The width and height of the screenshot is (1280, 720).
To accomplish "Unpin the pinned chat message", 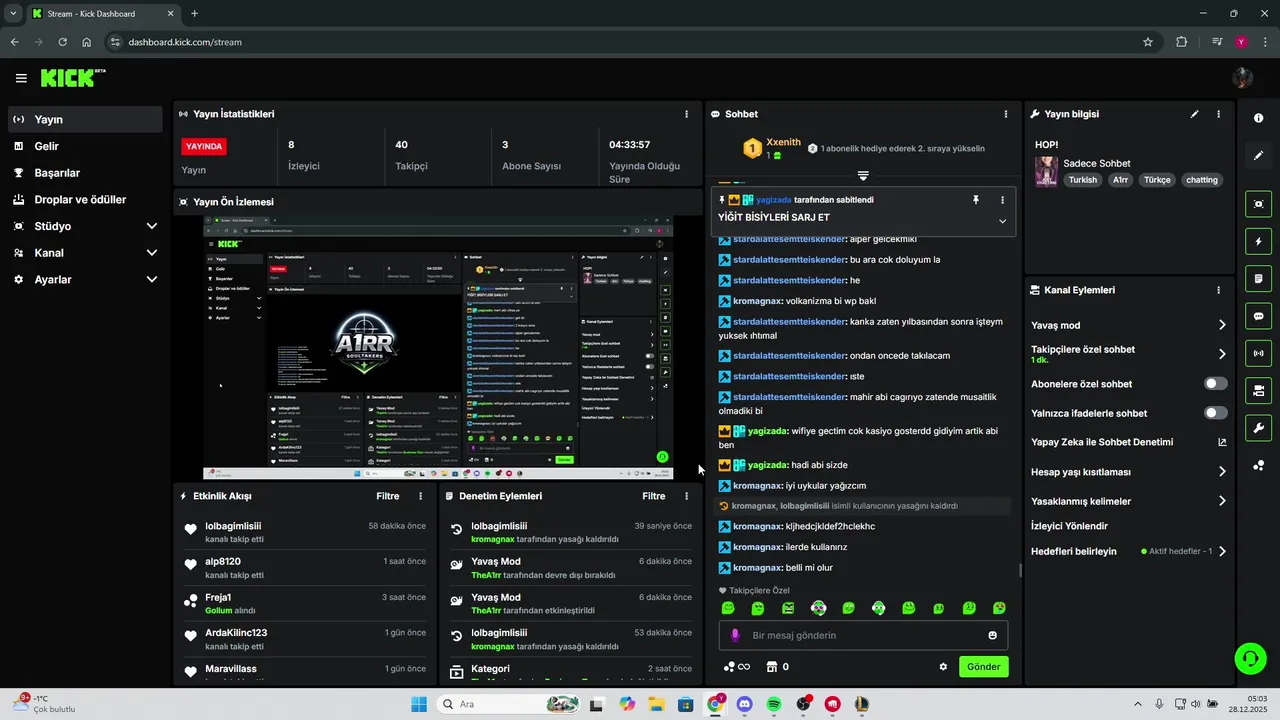I will point(976,200).
